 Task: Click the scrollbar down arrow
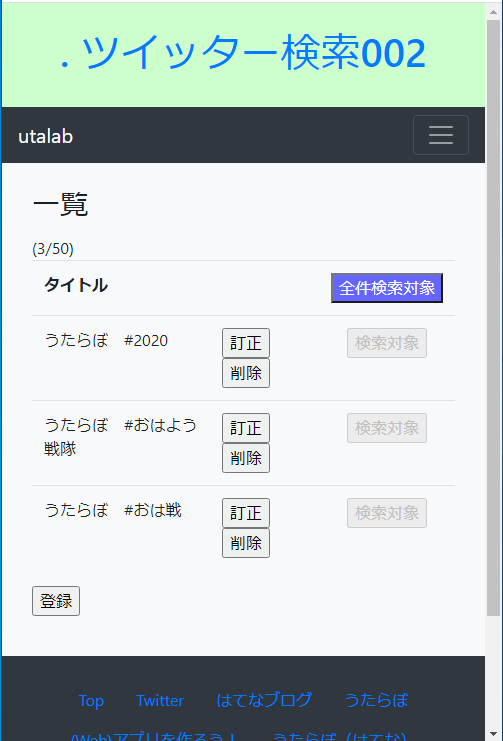pos(494,733)
